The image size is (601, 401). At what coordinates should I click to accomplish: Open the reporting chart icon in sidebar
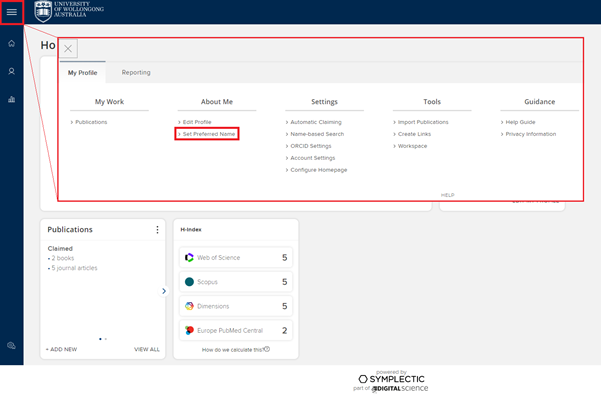pyautogui.click(x=11, y=99)
